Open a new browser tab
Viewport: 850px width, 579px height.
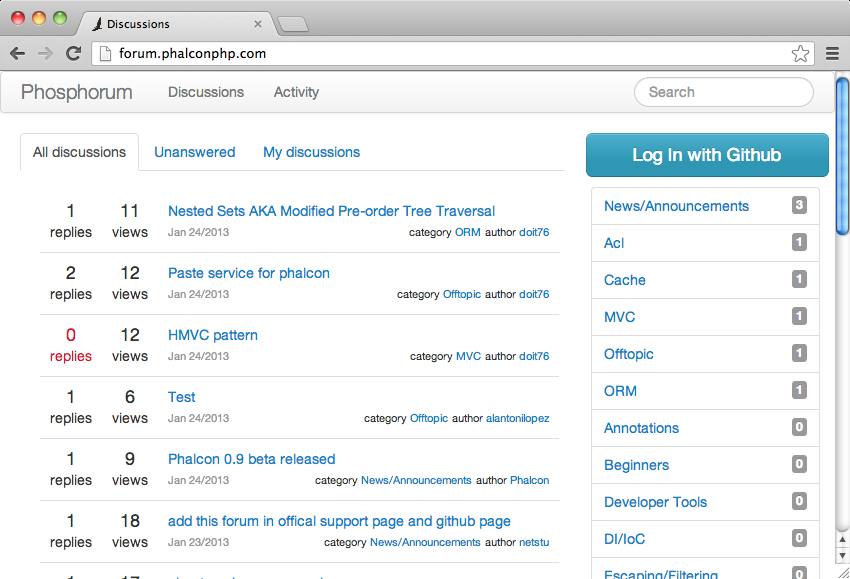291,24
